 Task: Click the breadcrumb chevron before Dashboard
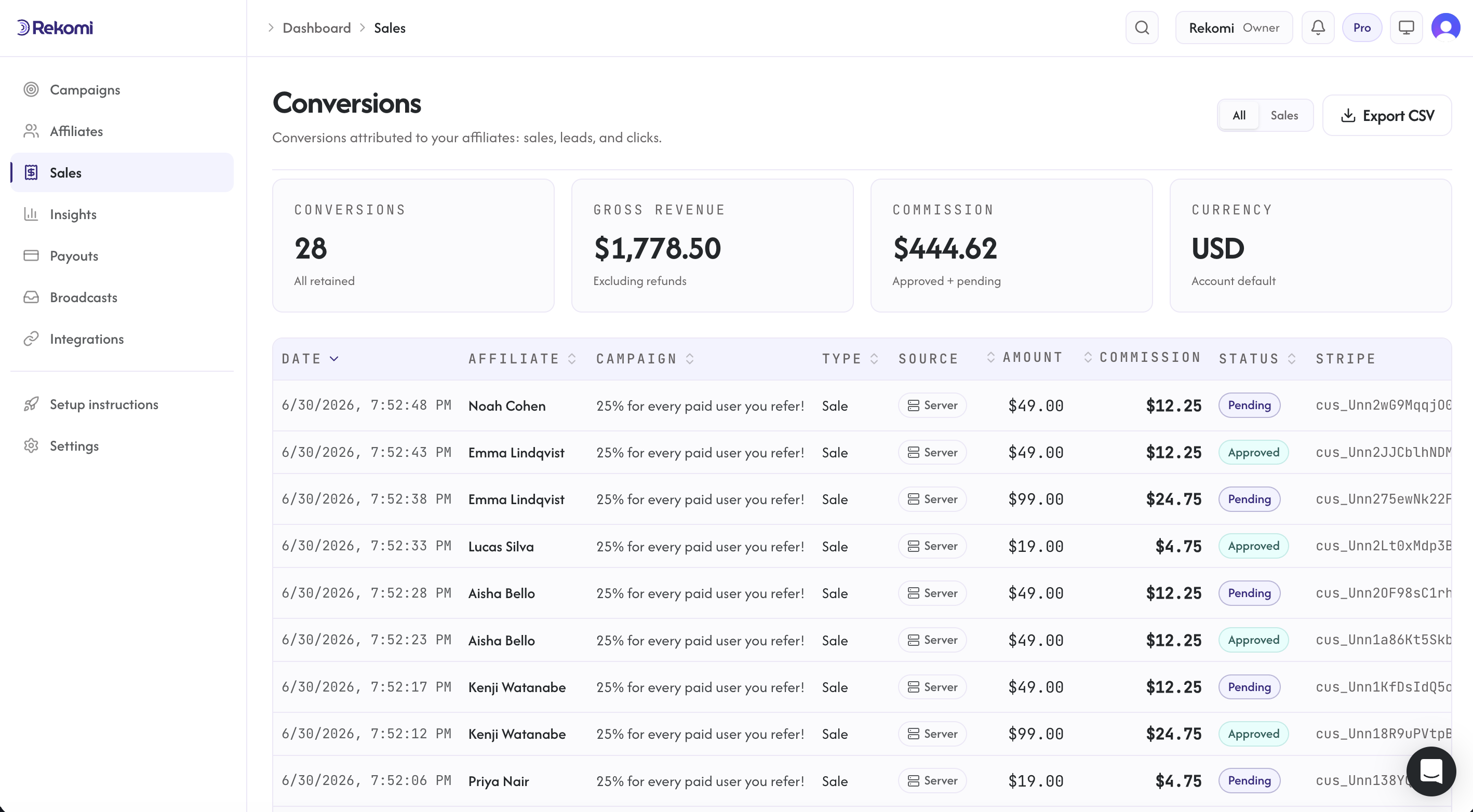(271, 28)
